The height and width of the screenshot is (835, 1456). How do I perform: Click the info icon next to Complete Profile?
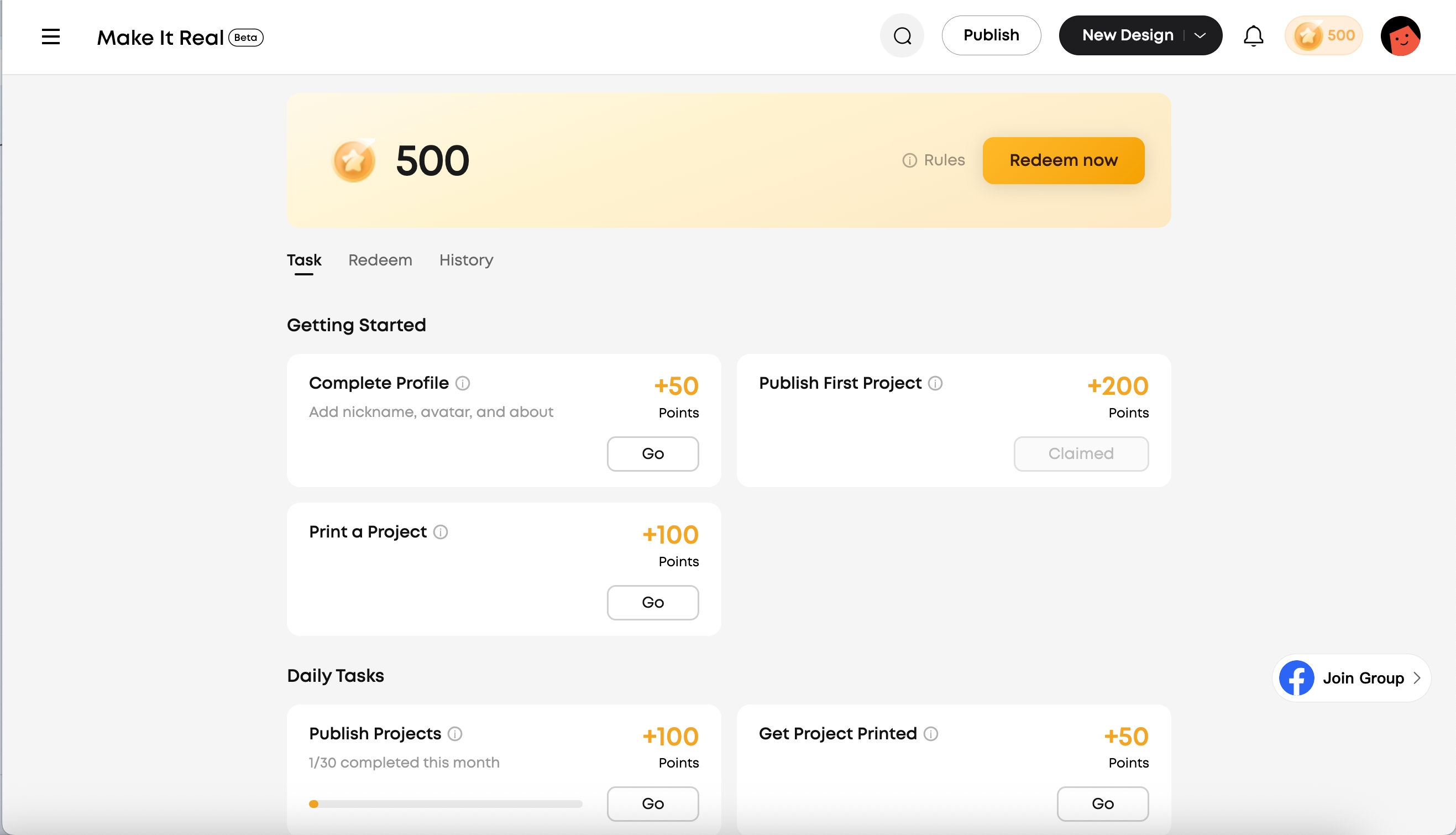click(x=463, y=383)
